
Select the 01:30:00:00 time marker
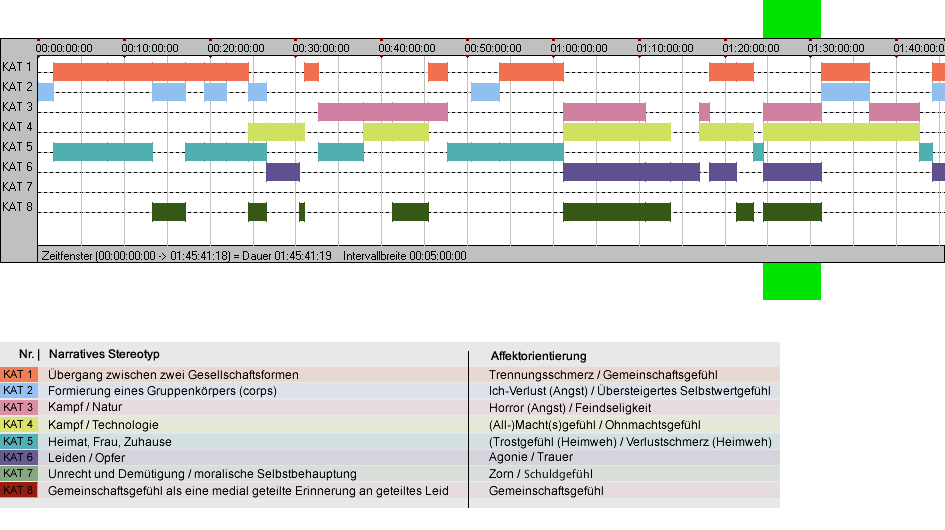pyautogui.click(x=836, y=48)
